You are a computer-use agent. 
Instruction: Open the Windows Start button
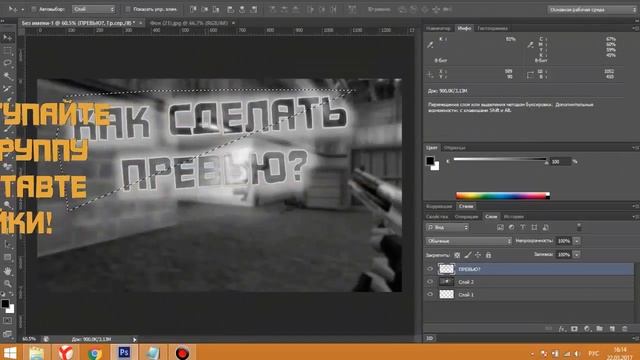9,352
